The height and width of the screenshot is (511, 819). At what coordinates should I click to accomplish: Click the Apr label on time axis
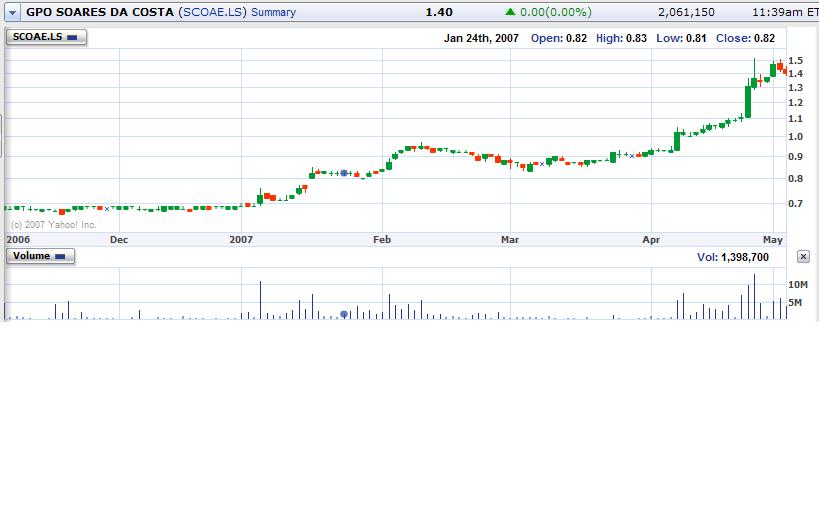pyautogui.click(x=651, y=240)
